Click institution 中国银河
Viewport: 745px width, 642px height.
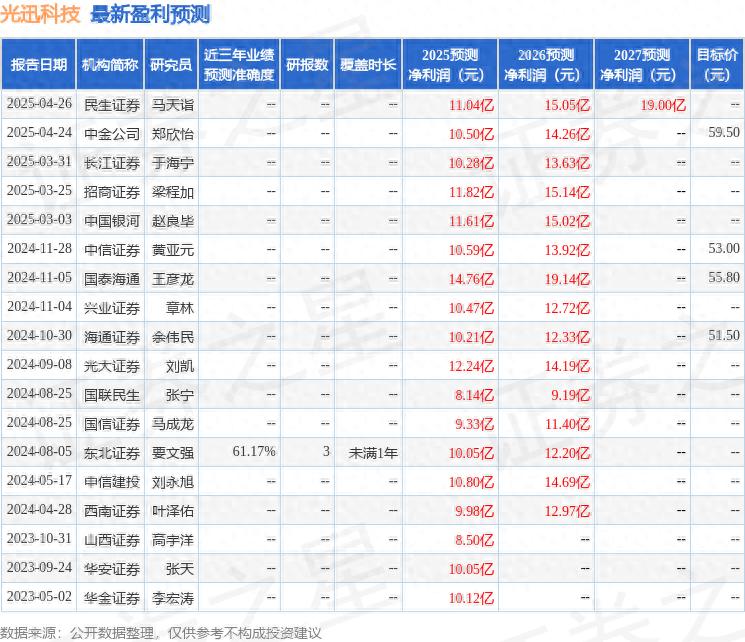tap(112, 220)
